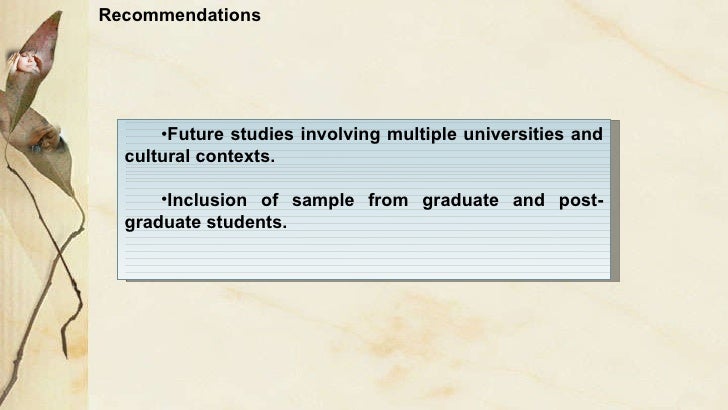Viewport: 728px width, 410px height.
Task: Click the text cultural contexts
Action: 200,156
